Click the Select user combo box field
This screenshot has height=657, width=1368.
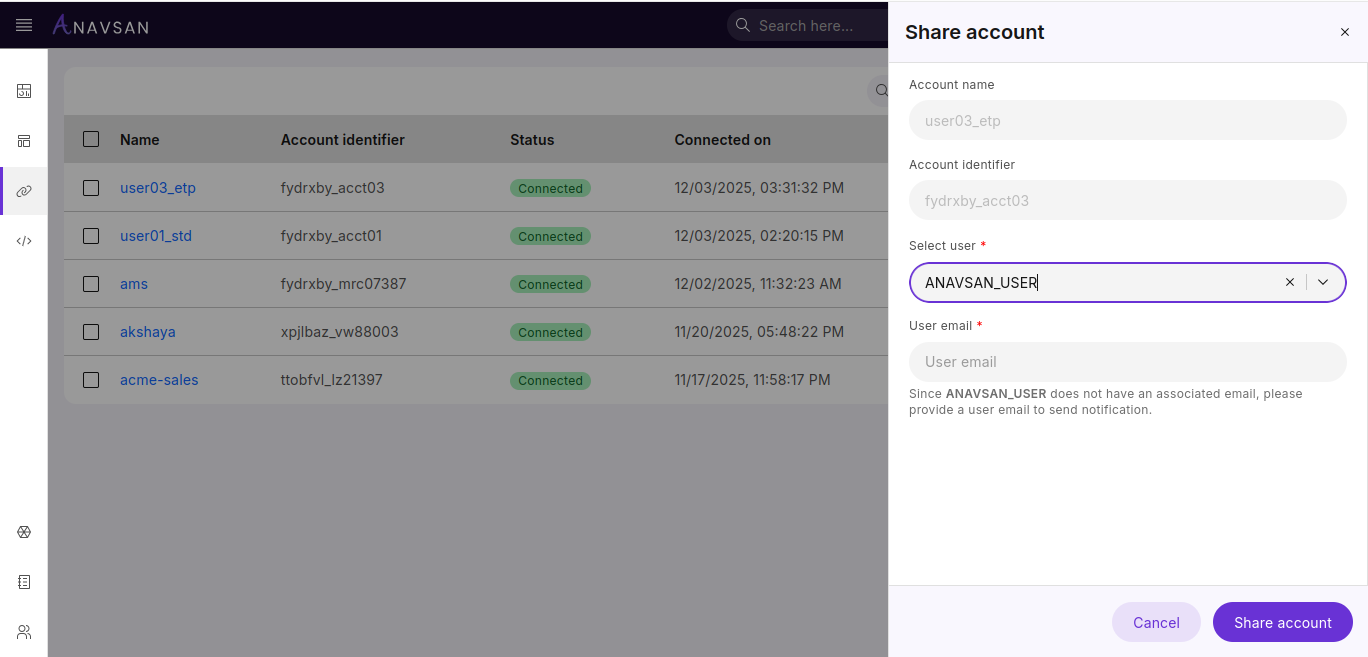tap(1090, 282)
